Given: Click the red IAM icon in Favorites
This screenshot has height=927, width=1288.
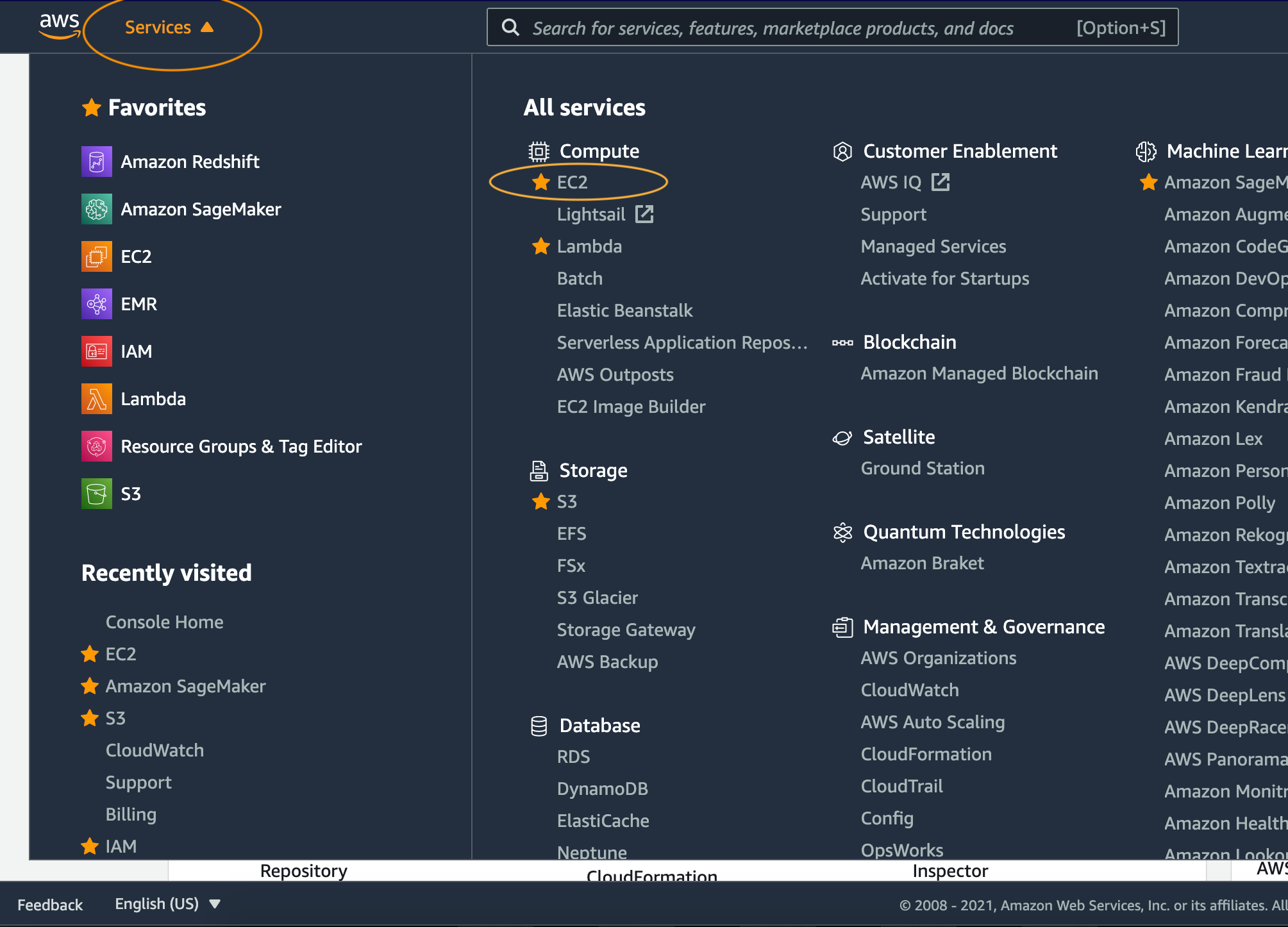Looking at the screenshot, I should click(97, 351).
